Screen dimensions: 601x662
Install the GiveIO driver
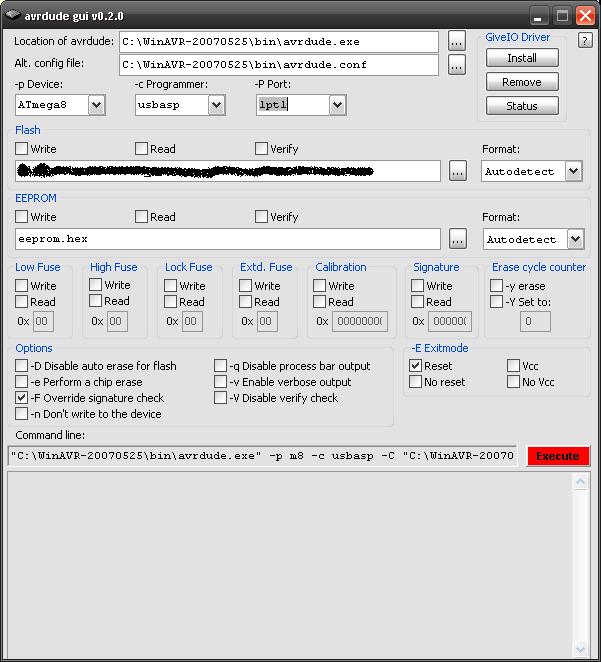(x=522, y=58)
